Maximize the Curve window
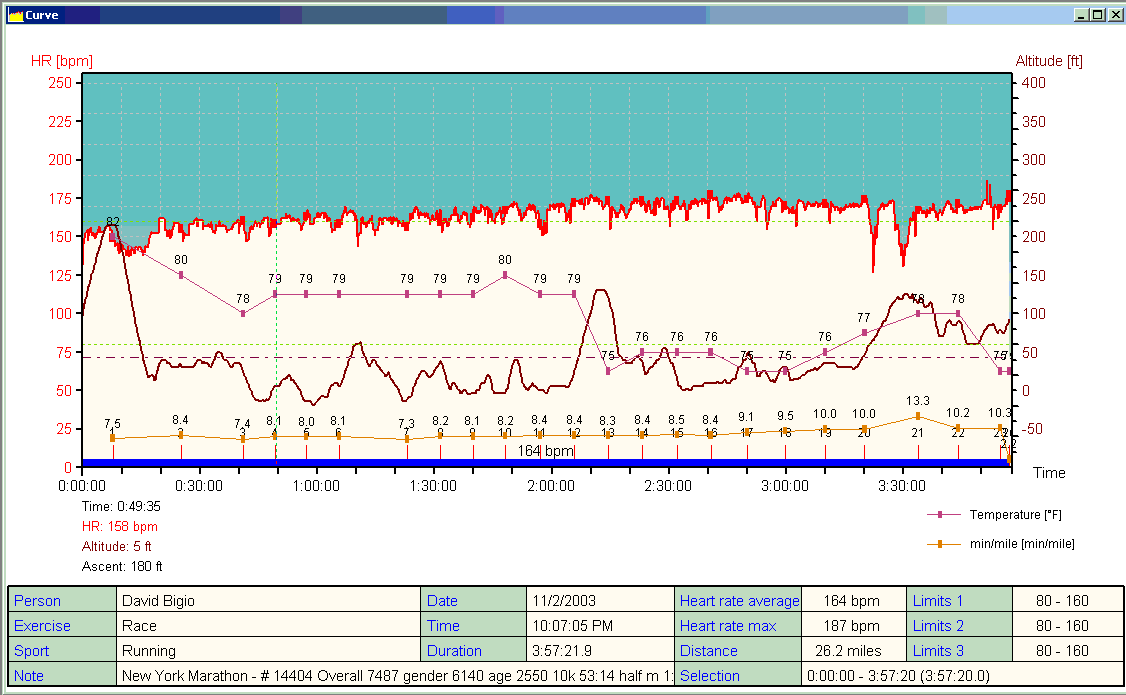 pyautogui.click(x=1097, y=15)
